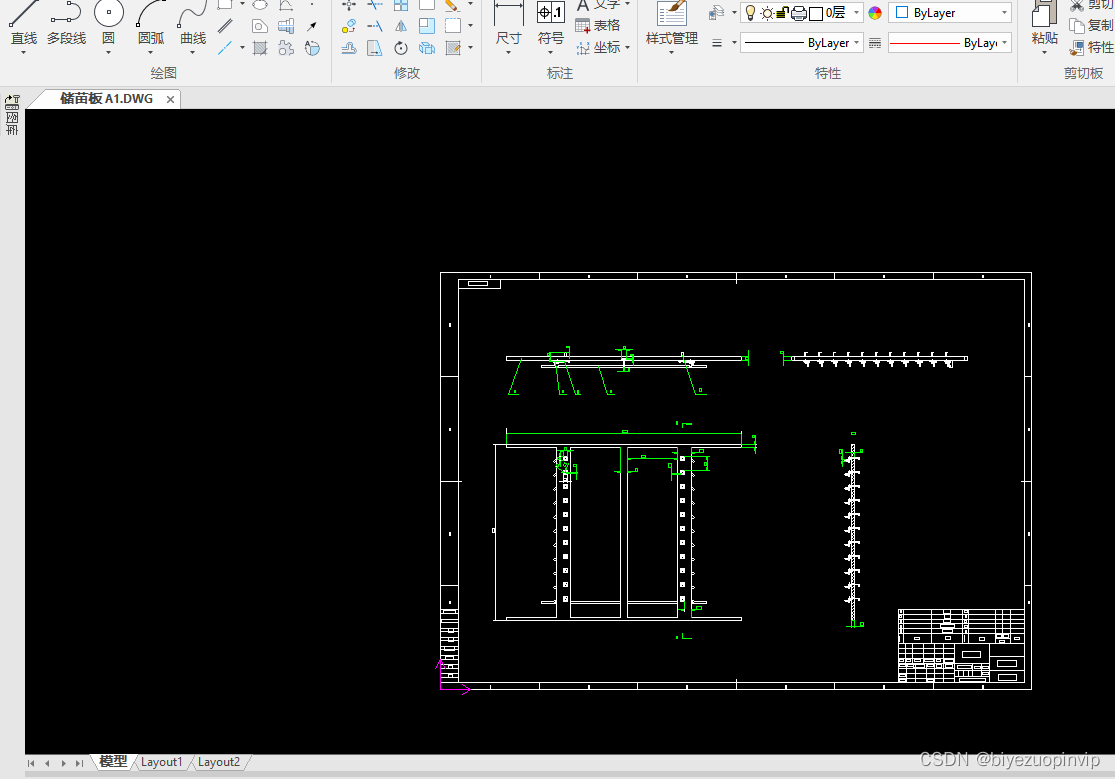
Task: Select the 圆弧 (Arc) tool
Action: click(150, 23)
